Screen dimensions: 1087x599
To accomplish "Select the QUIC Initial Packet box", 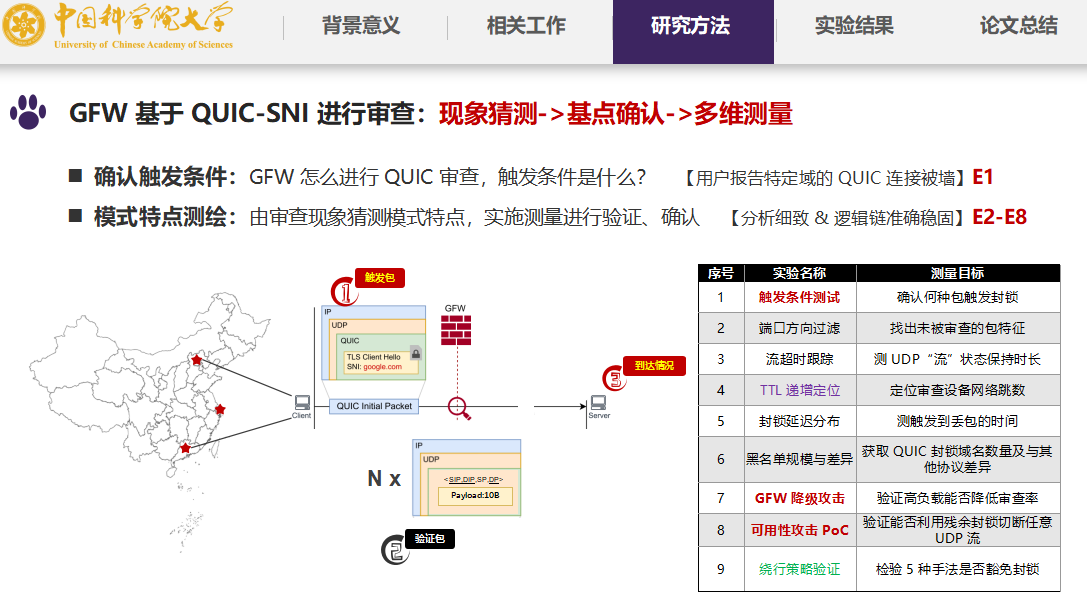I will pos(374,406).
